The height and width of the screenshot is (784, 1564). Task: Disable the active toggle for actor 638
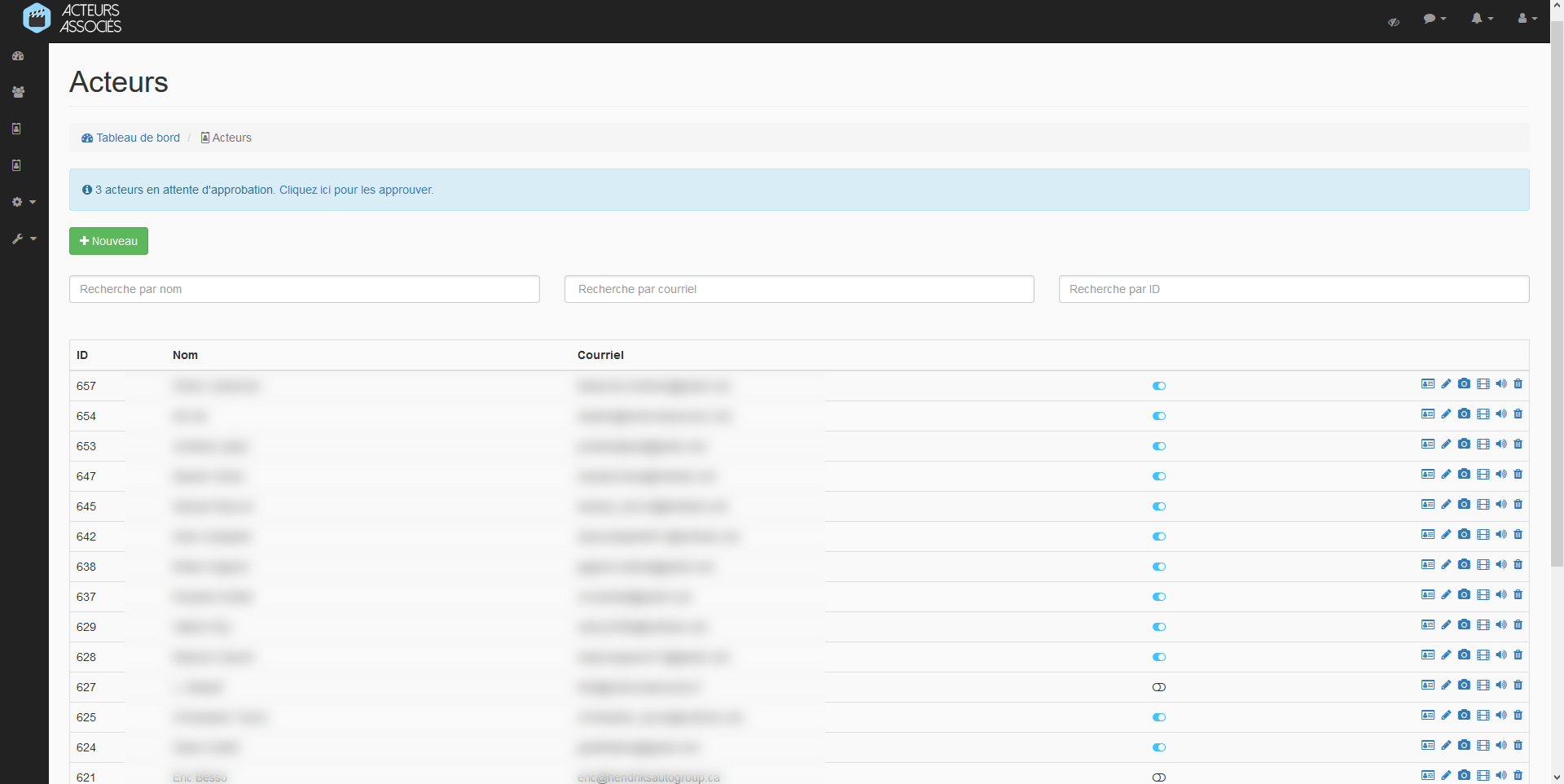point(1158,567)
